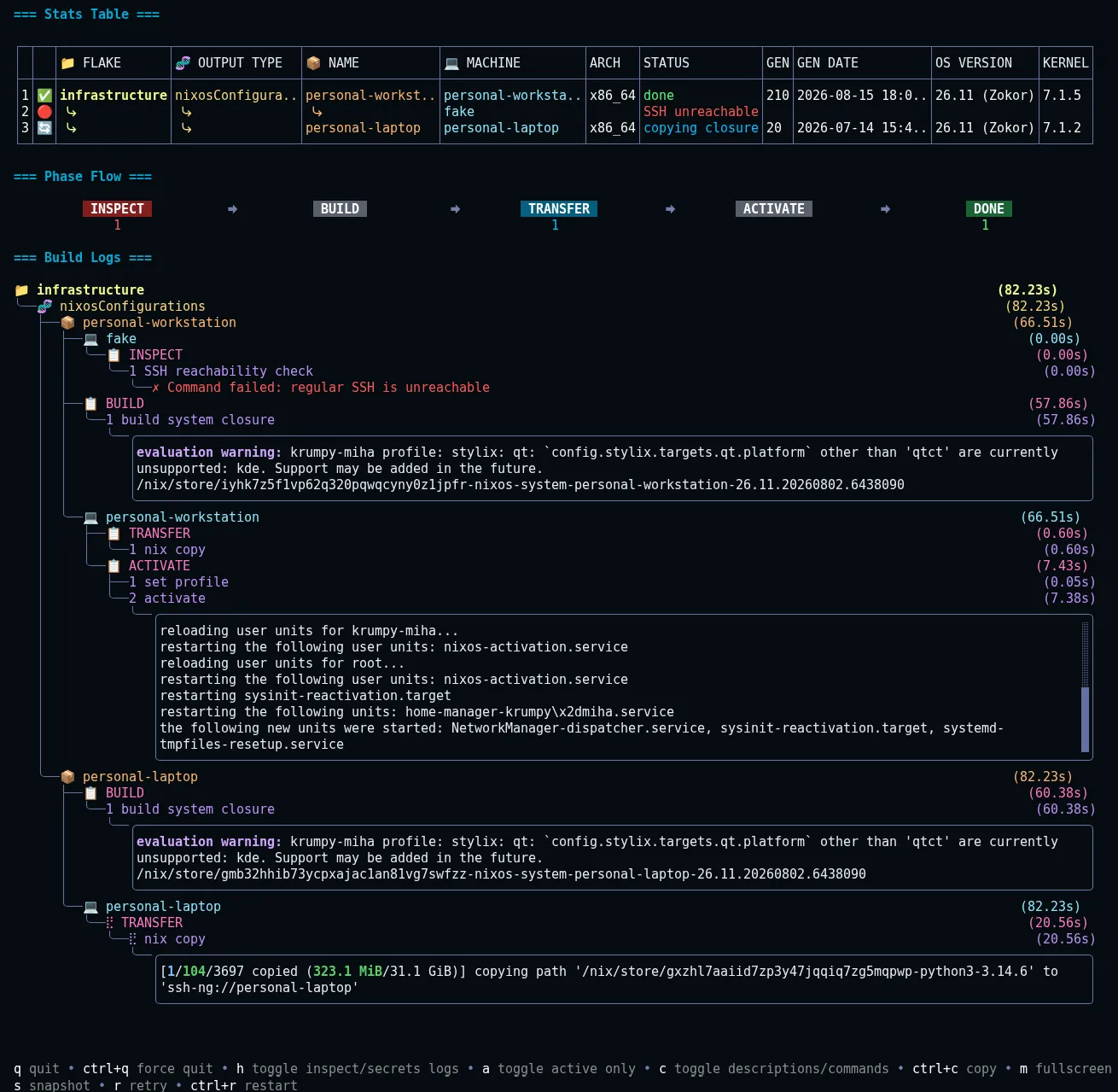The image size is (1118, 1092).
Task: Select the TRANSFER phase badge in Phase Flow
Action: 559,209
